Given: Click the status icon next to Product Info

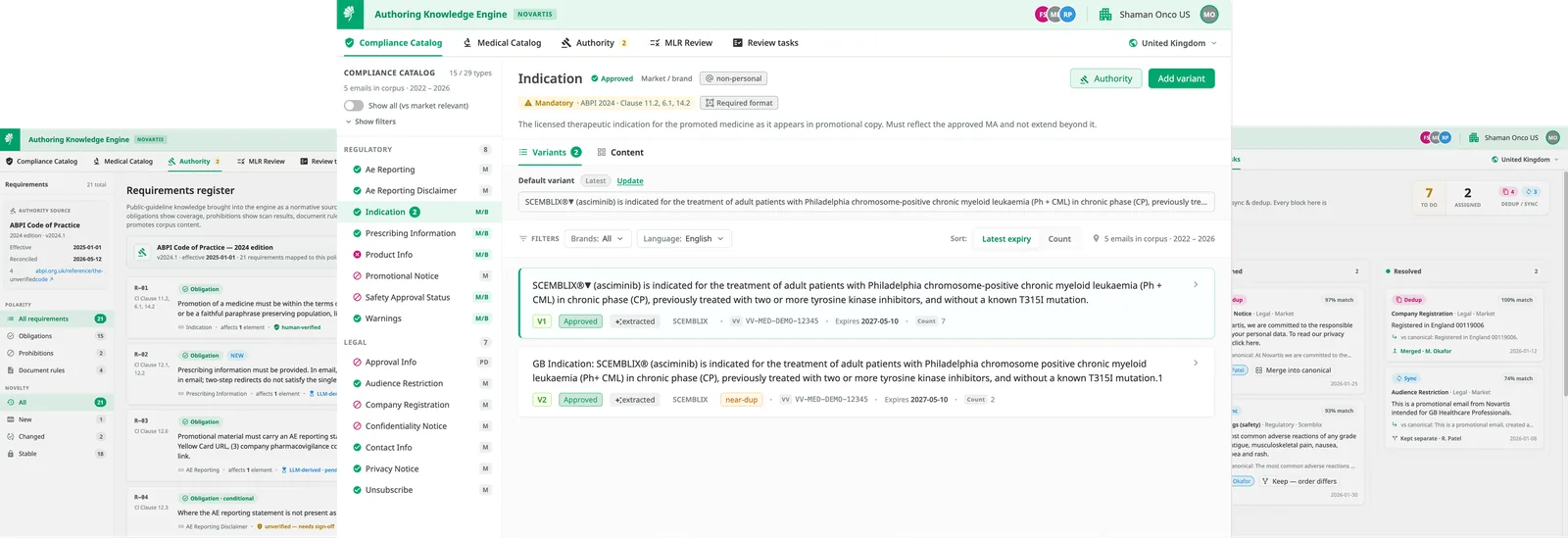Looking at the screenshot, I should 358,255.
